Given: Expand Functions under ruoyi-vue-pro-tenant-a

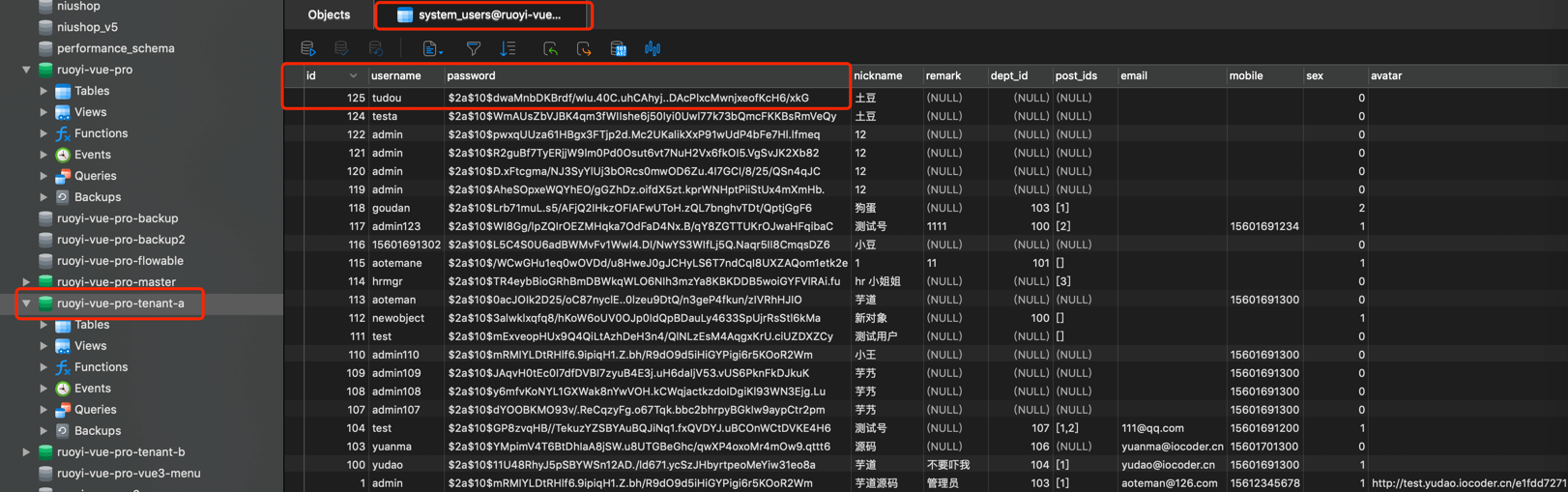Looking at the screenshot, I should (x=44, y=367).
